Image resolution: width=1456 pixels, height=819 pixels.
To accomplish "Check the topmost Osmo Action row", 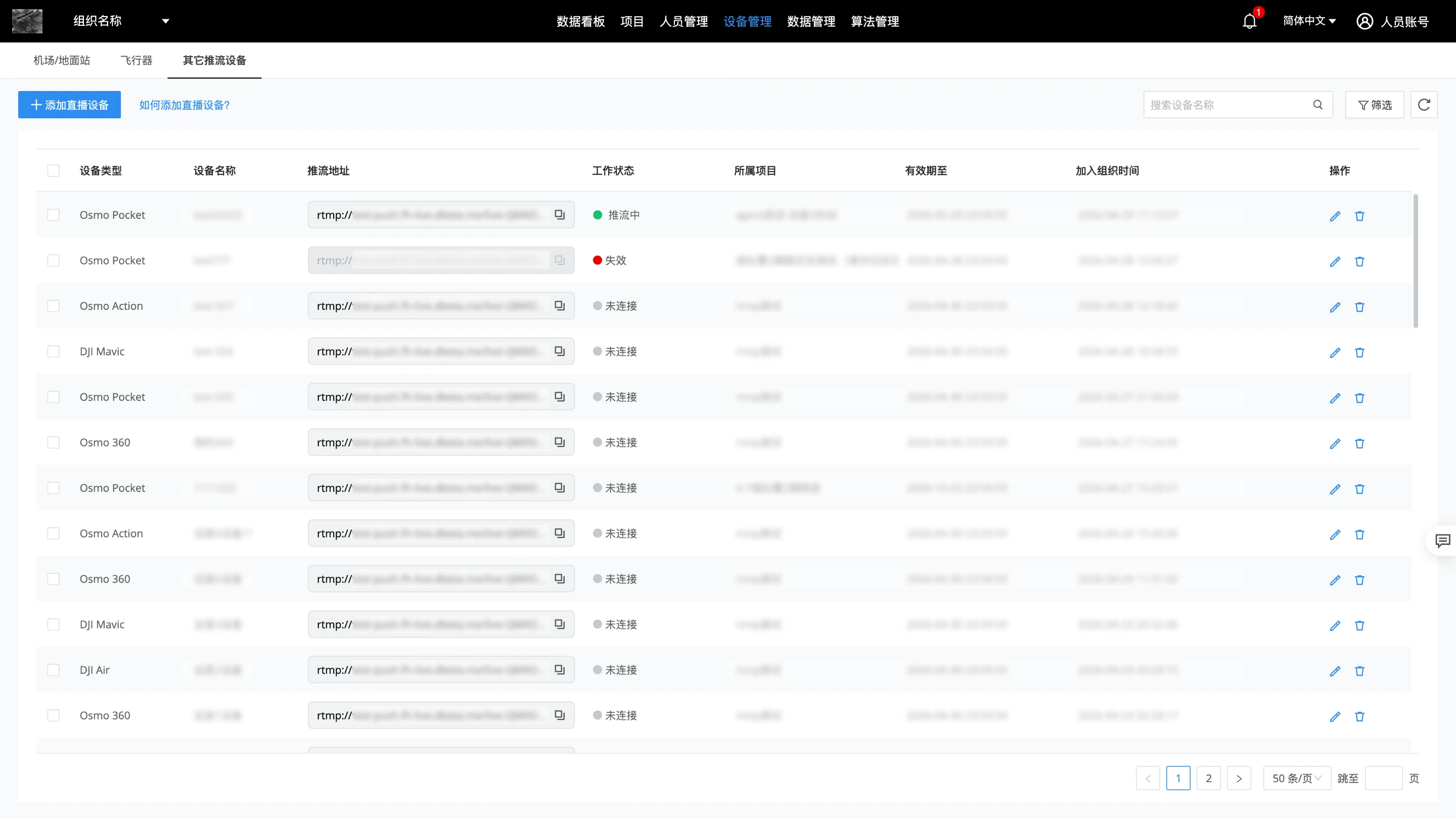I will coord(53,306).
